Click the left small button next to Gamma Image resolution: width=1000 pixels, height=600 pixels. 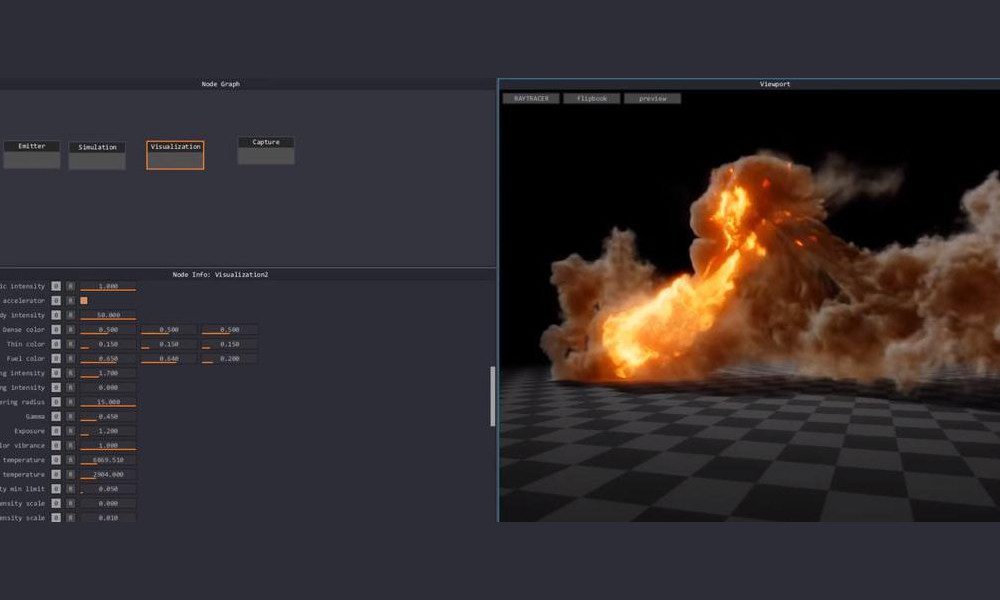tap(56, 417)
